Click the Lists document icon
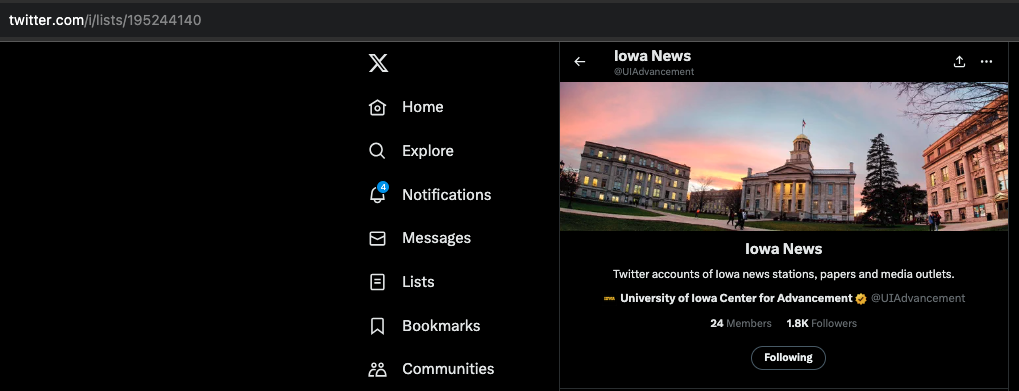The image size is (1019, 391). pyautogui.click(x=378, y=282)
